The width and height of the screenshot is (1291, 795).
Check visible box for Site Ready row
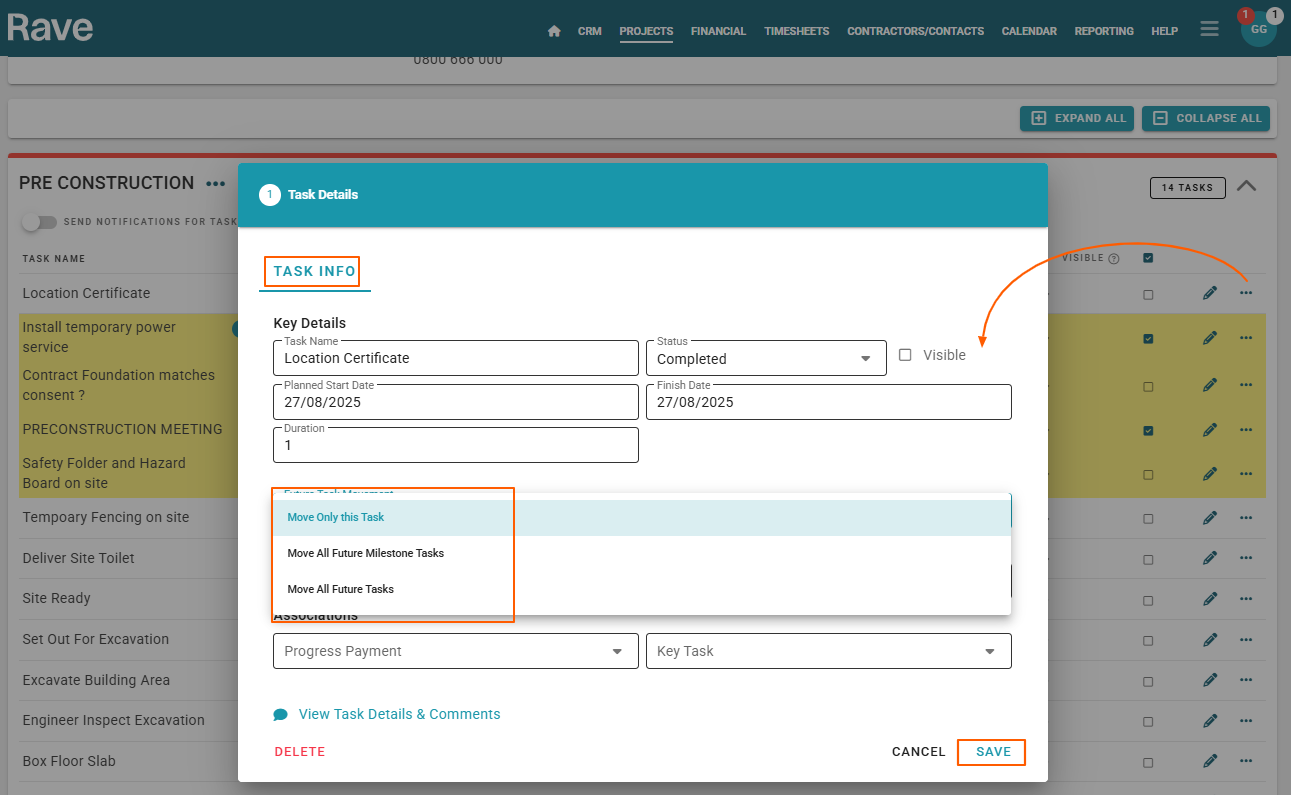1148,601
